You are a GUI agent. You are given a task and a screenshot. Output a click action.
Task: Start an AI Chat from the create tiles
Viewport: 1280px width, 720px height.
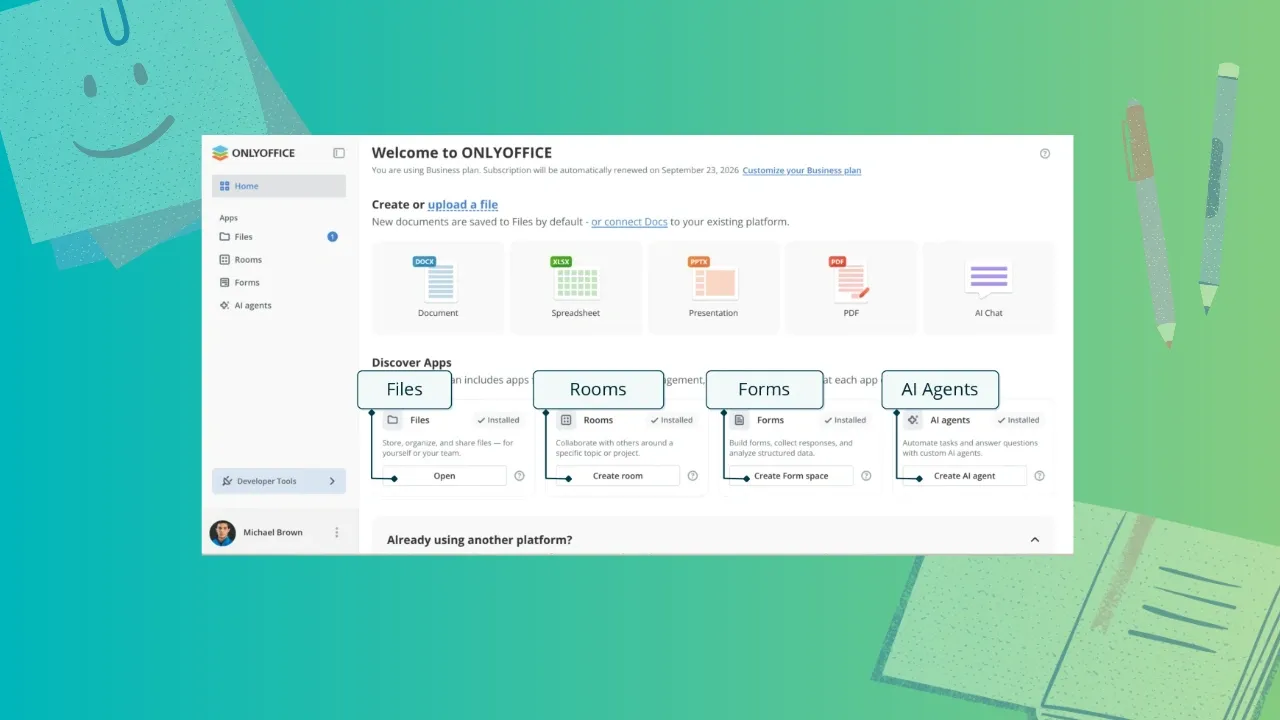[989, 288]
